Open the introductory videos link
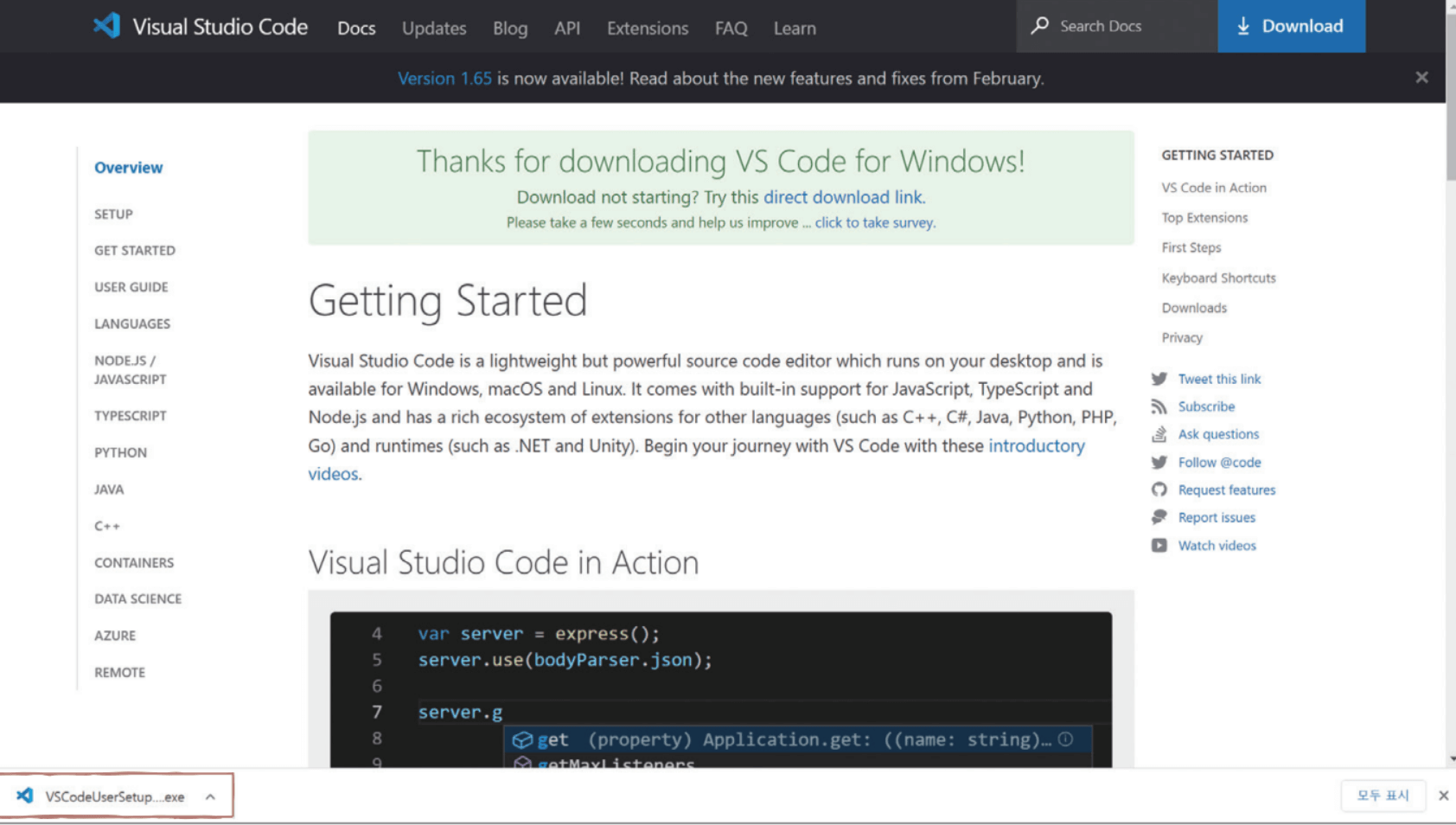Image resolution: width=1456 pixels, height=825 pixels. pyautogui.click(x=696, y=459)
